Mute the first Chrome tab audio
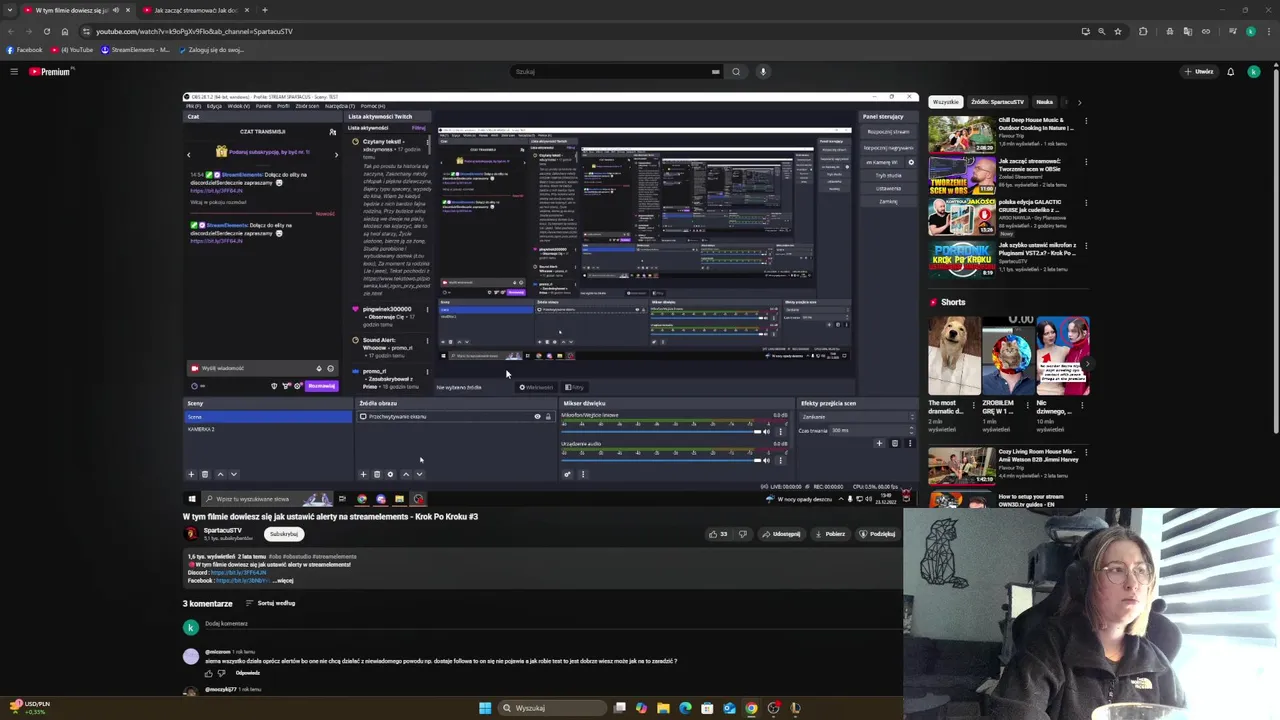Screen dimensions: 1280x720 (116, 10)
